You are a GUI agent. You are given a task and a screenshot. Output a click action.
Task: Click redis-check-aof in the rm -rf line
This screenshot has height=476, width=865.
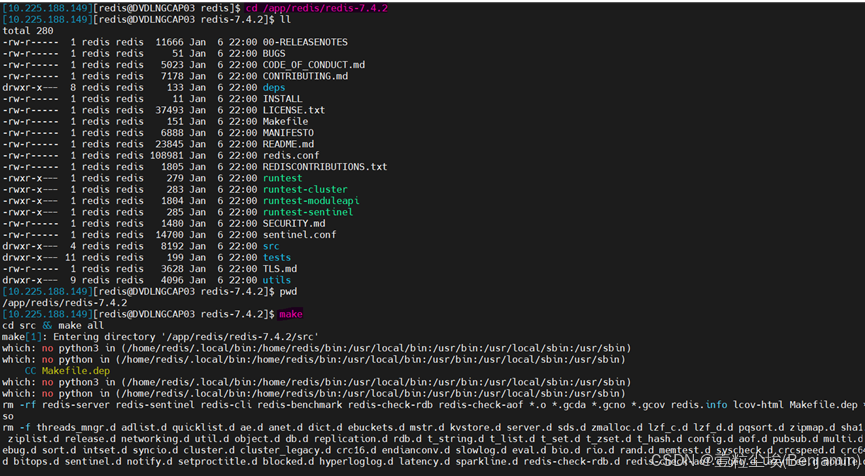coord(480,404)
